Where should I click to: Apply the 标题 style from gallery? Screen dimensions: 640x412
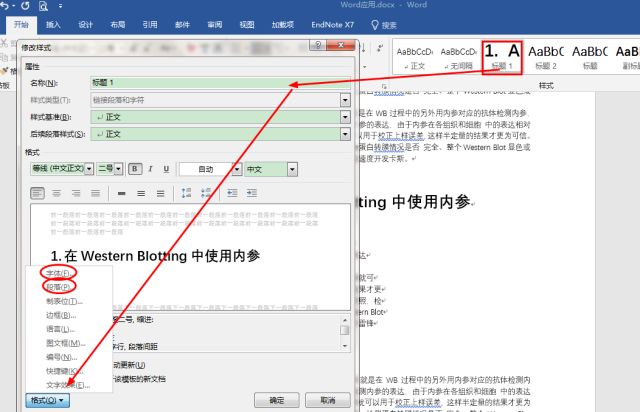(x=590, y=58)
